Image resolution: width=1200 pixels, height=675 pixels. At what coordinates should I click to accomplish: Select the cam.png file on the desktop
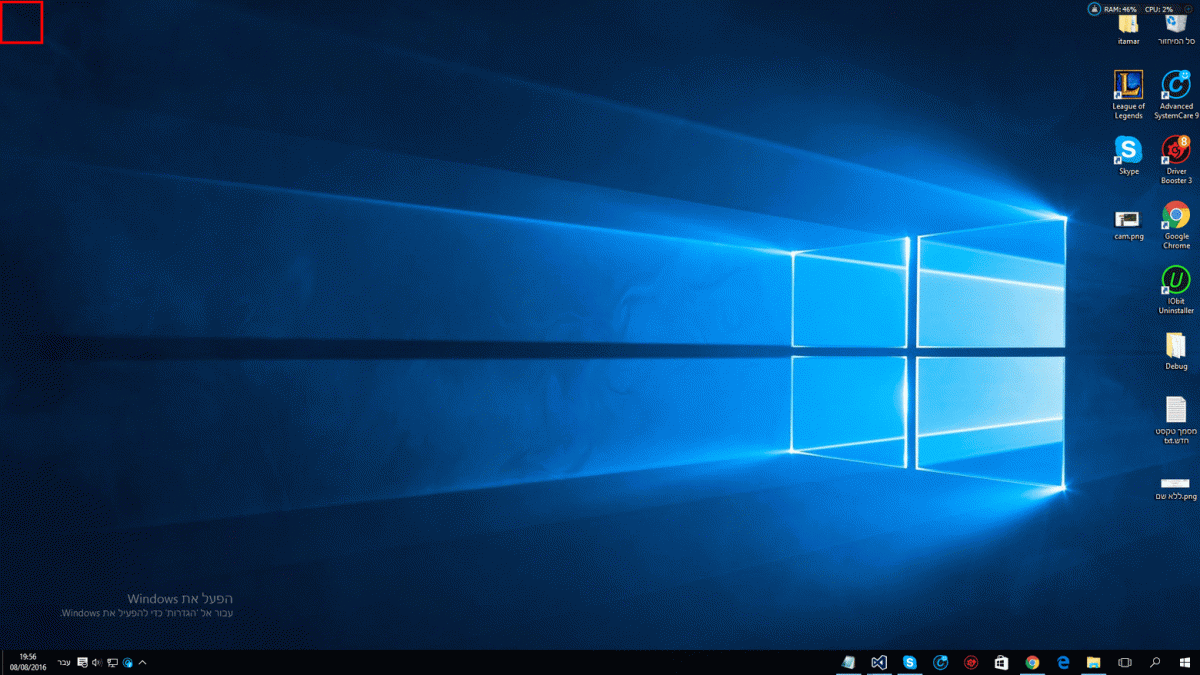[x=1128, y=225]
